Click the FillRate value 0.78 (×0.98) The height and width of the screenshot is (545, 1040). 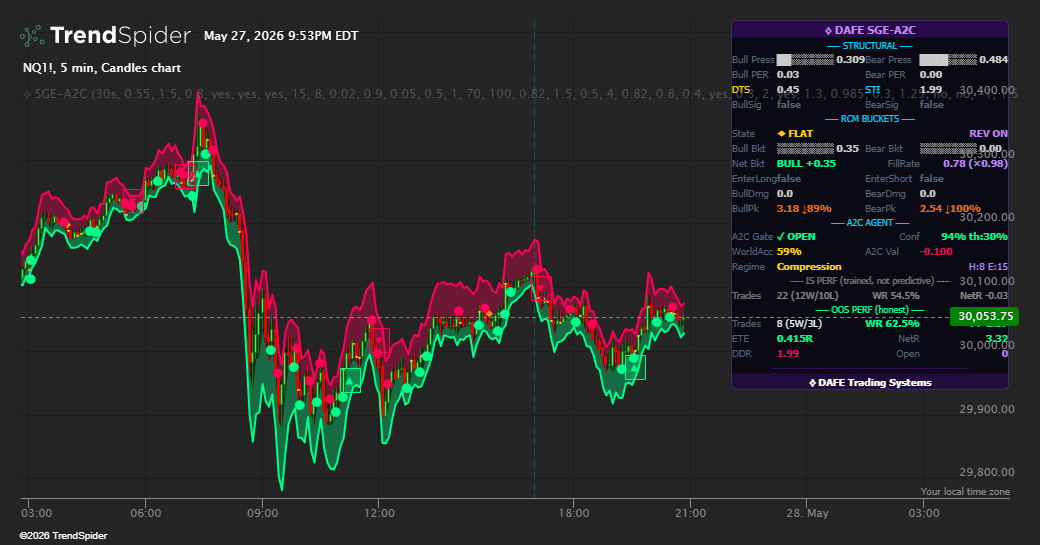(x=976, y=163)
